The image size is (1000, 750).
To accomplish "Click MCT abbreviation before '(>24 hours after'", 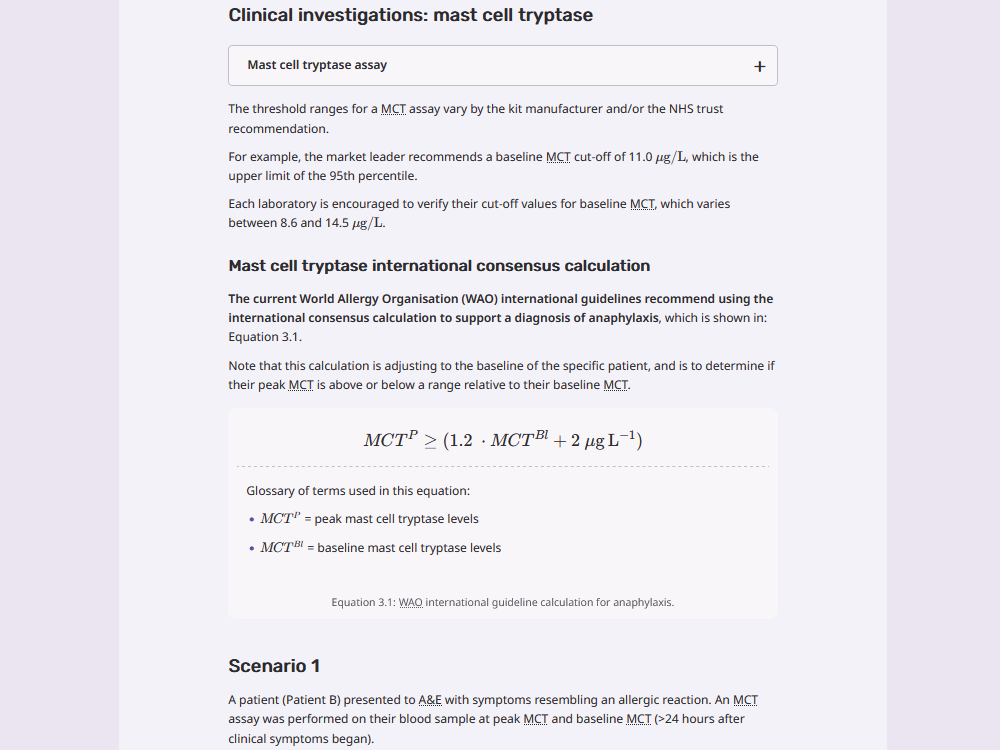I will (x=638, y=719).
